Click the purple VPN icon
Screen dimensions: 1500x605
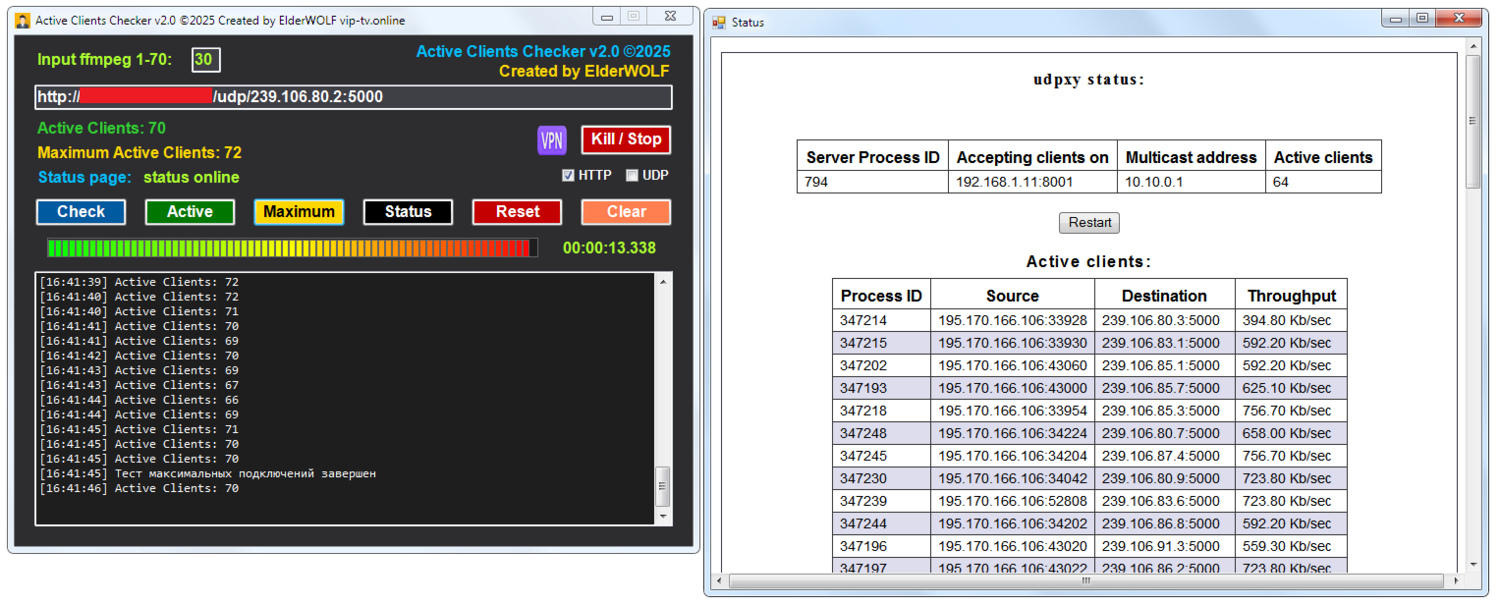(x=552, y=140)
